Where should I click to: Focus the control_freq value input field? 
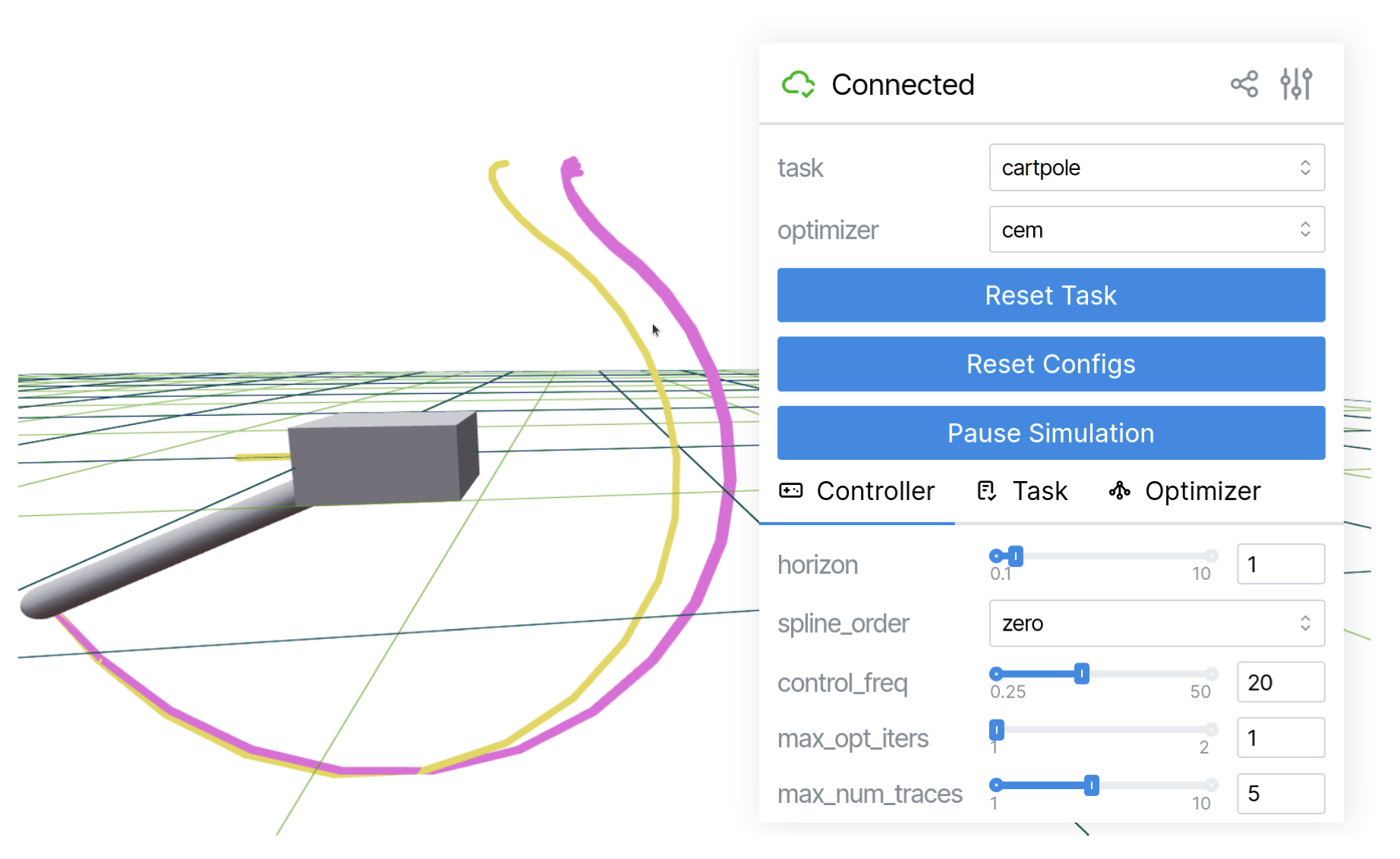pos(1280,682)
